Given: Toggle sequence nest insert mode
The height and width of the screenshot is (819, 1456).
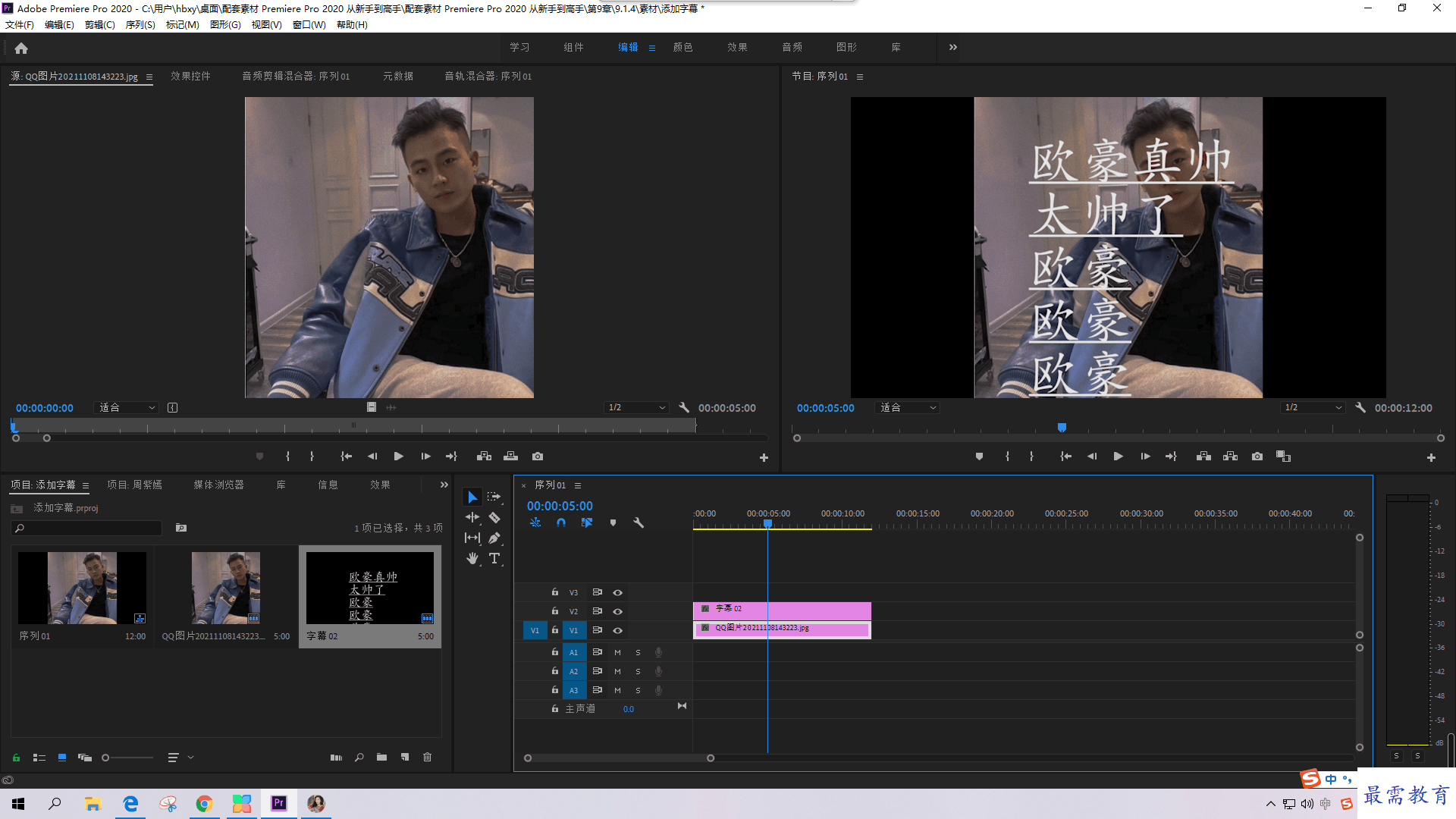Looking at the screenshot, I should (535, 522).
